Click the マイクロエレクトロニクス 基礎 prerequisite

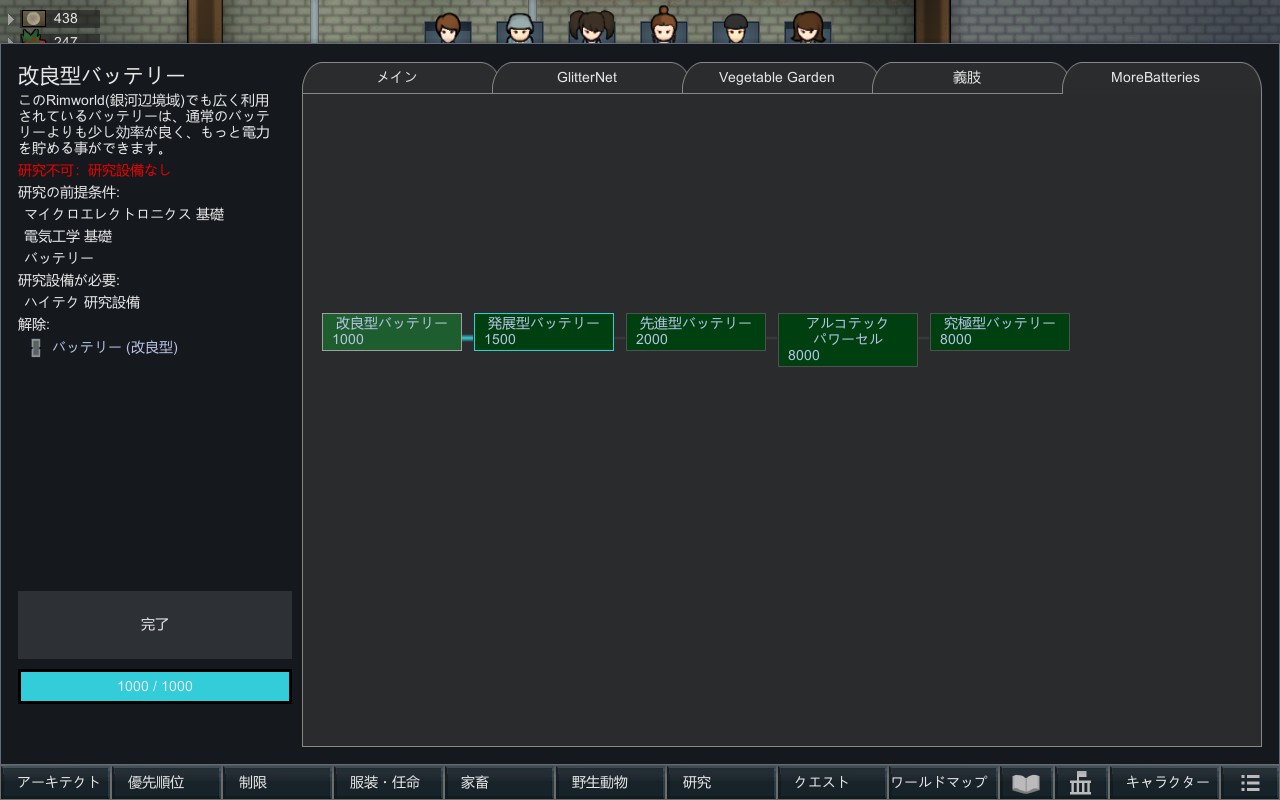click(124, 214)
